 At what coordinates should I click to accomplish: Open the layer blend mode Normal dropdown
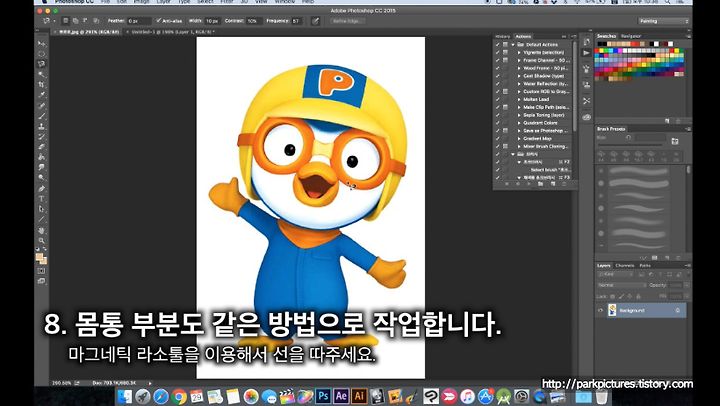[622, 285]
